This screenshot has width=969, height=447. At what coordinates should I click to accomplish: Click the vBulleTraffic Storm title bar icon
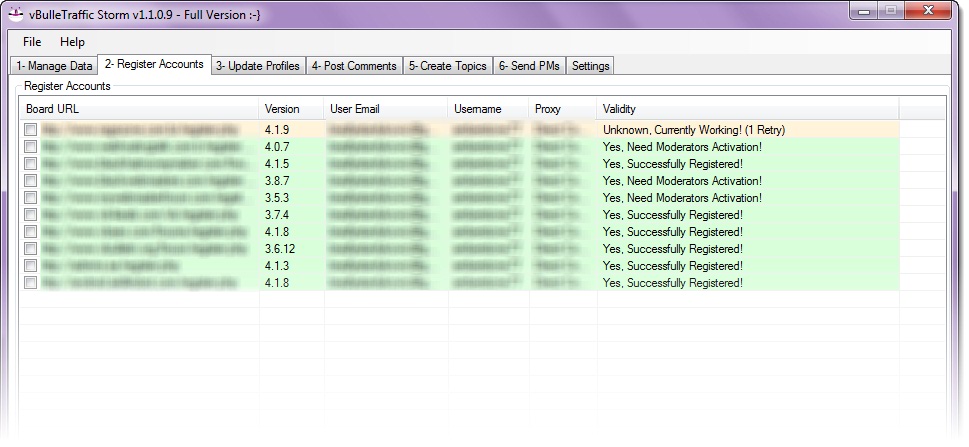click(16, 13)
